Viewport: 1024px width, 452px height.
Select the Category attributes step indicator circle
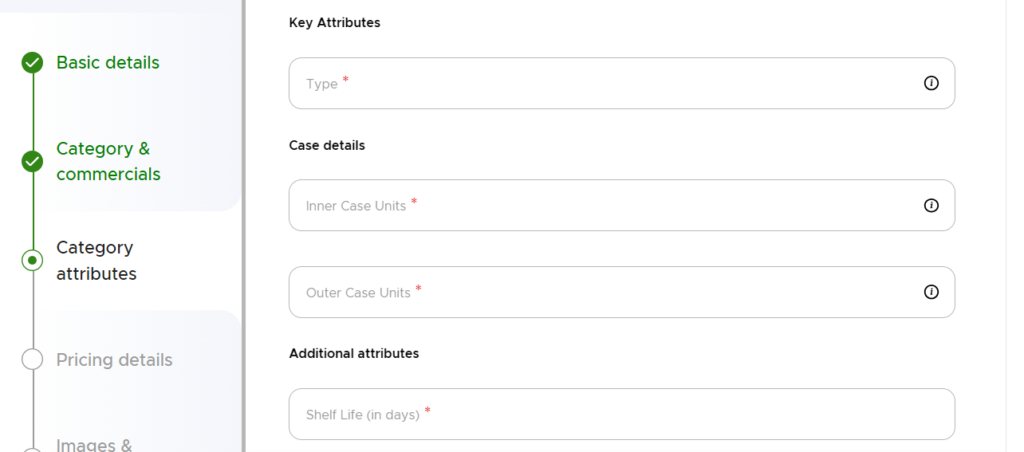coord(32,260)
